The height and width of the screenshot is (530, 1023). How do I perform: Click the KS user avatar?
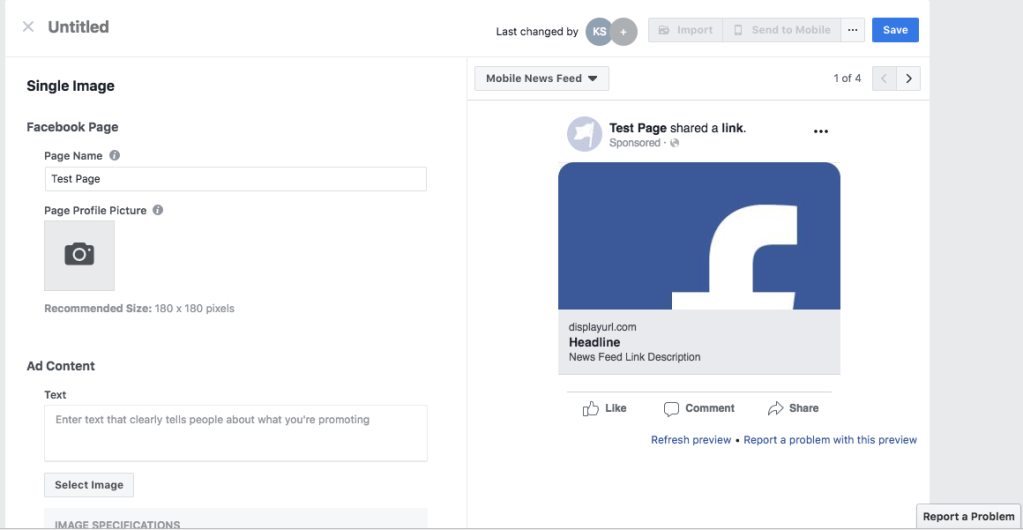[599, 31]
